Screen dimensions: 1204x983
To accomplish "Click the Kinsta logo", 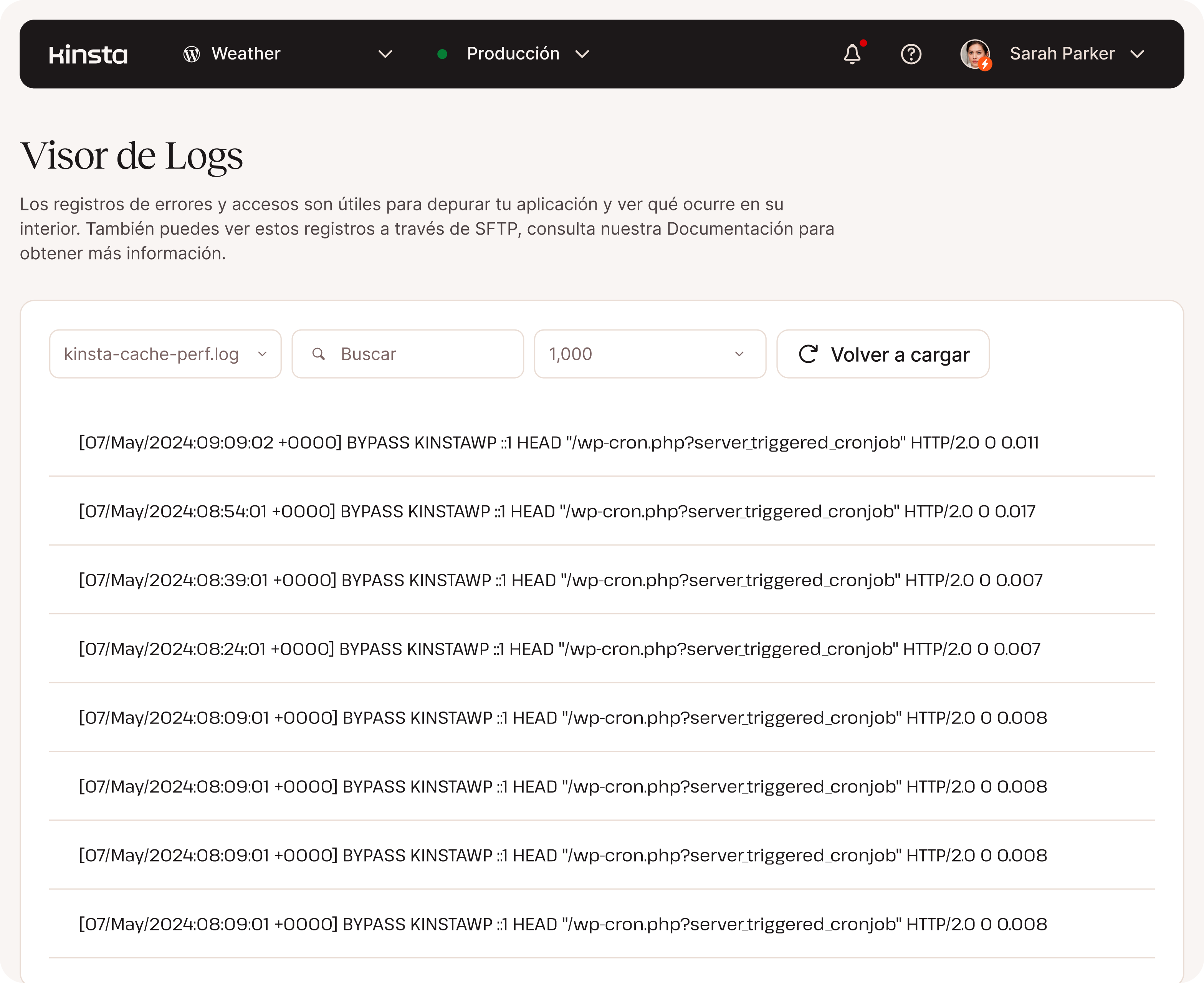I will pyautogui.click(x=88, y=55).
